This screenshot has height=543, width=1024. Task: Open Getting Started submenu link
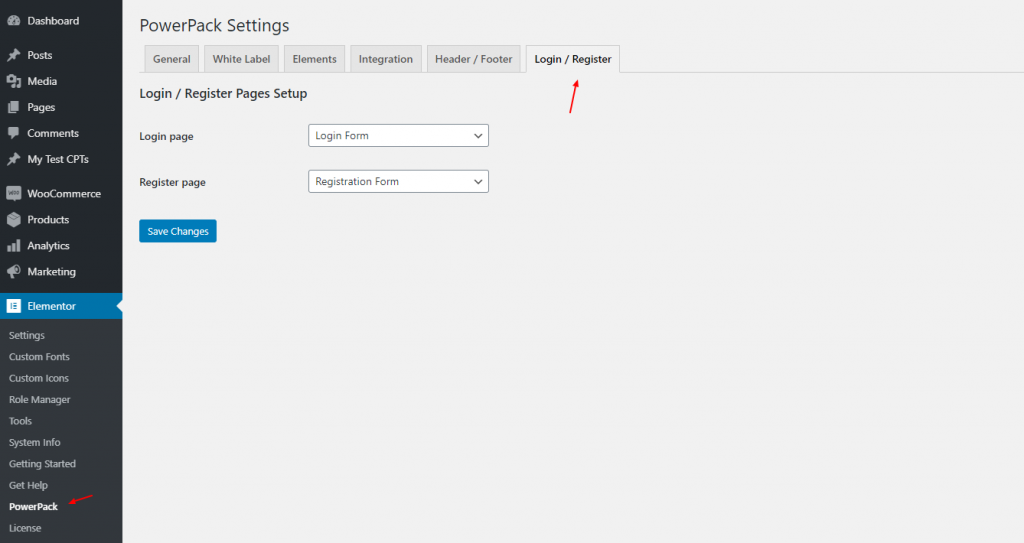point(42,464)
